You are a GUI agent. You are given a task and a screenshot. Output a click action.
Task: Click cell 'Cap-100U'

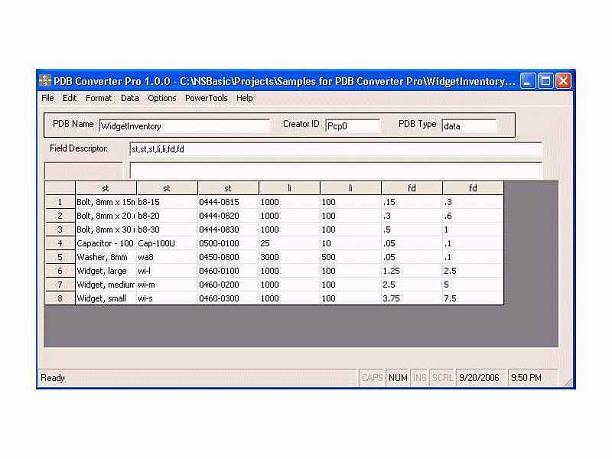click(167, 244)
